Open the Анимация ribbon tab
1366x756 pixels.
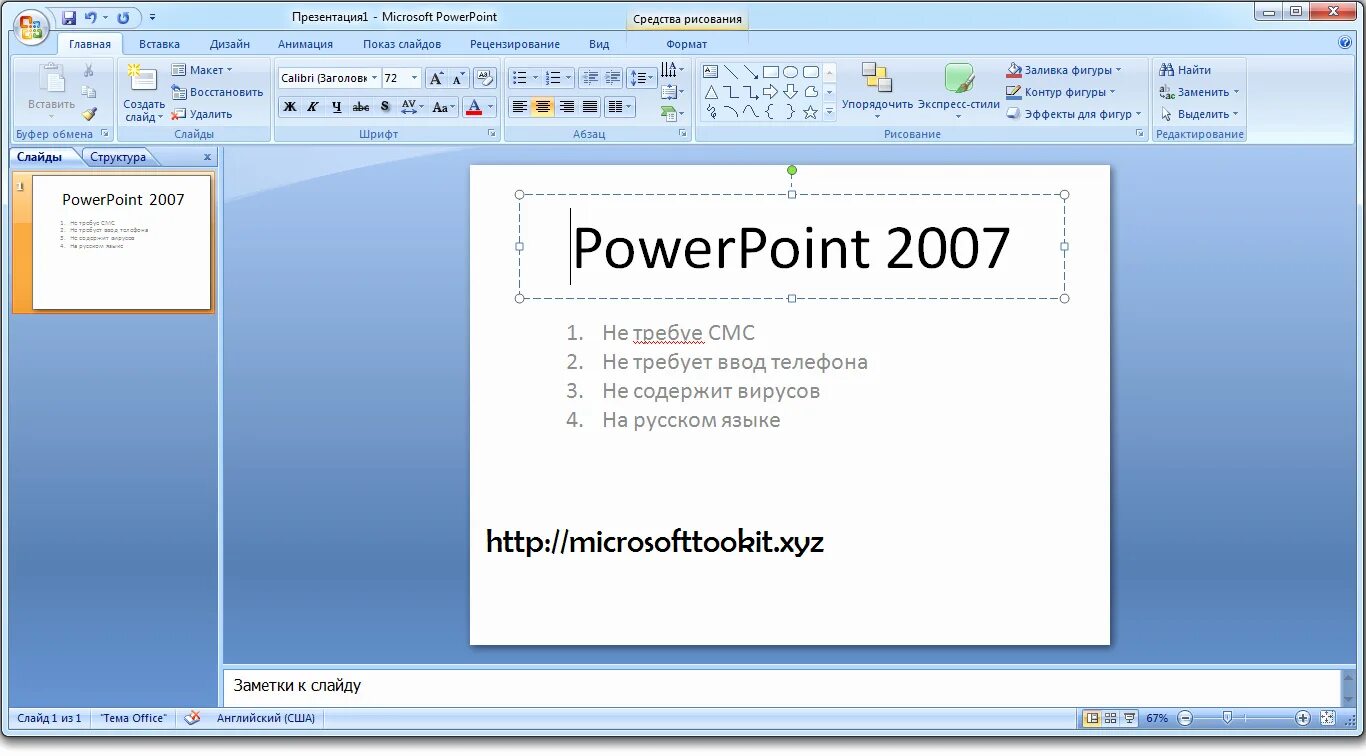pyautogui.click(x=305, y=44)
